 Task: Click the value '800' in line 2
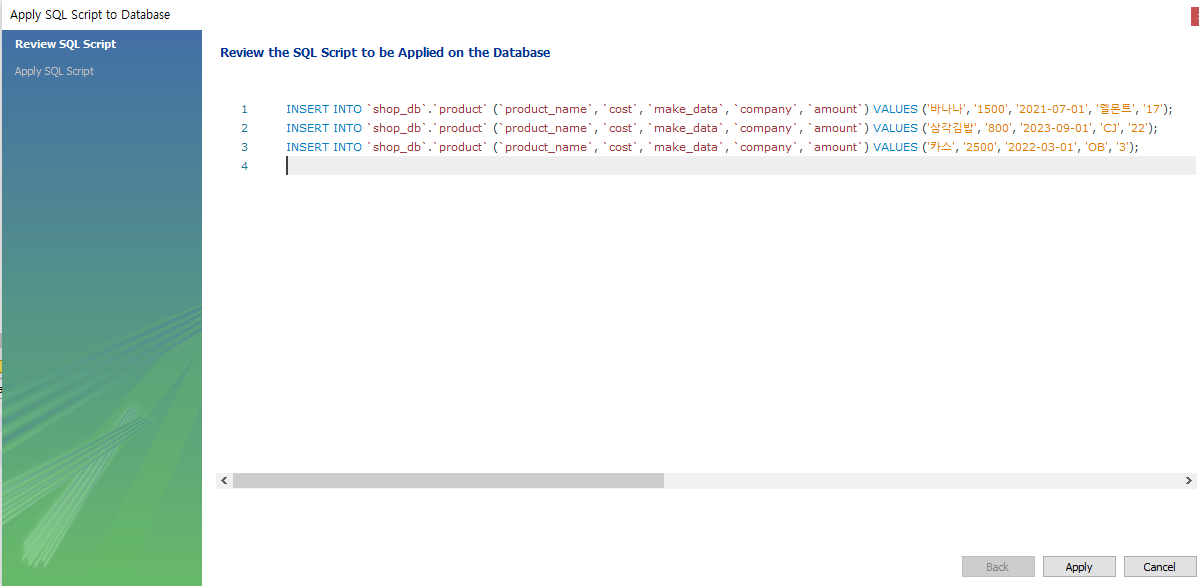[999, 128]
